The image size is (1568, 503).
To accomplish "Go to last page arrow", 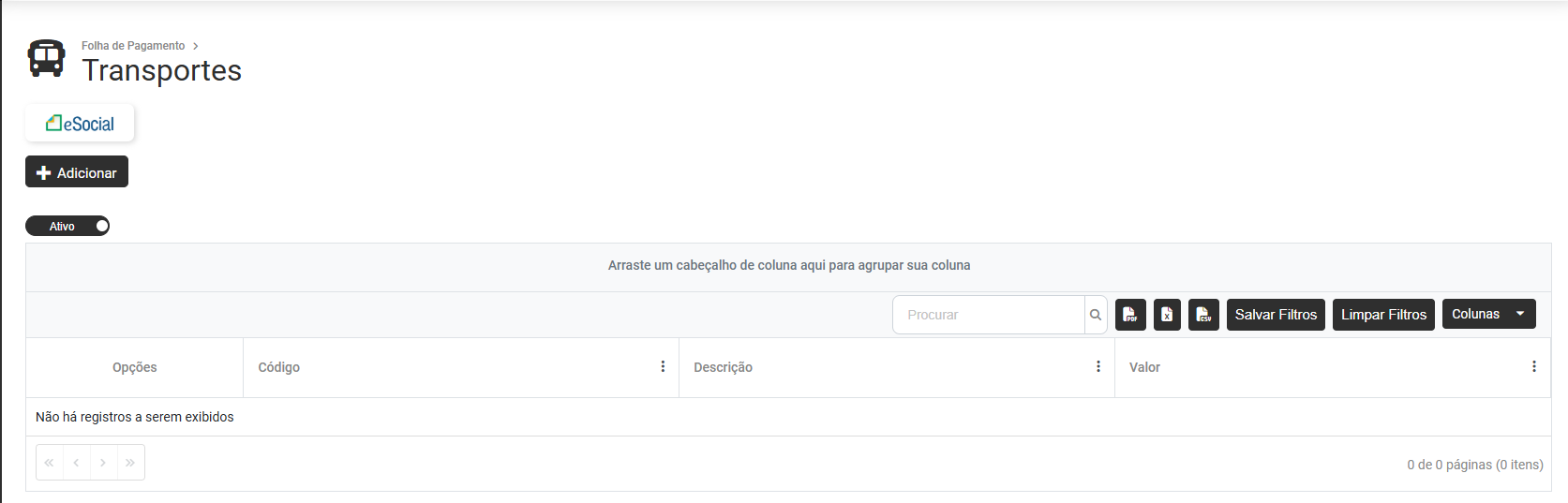I will pos(131,463).
